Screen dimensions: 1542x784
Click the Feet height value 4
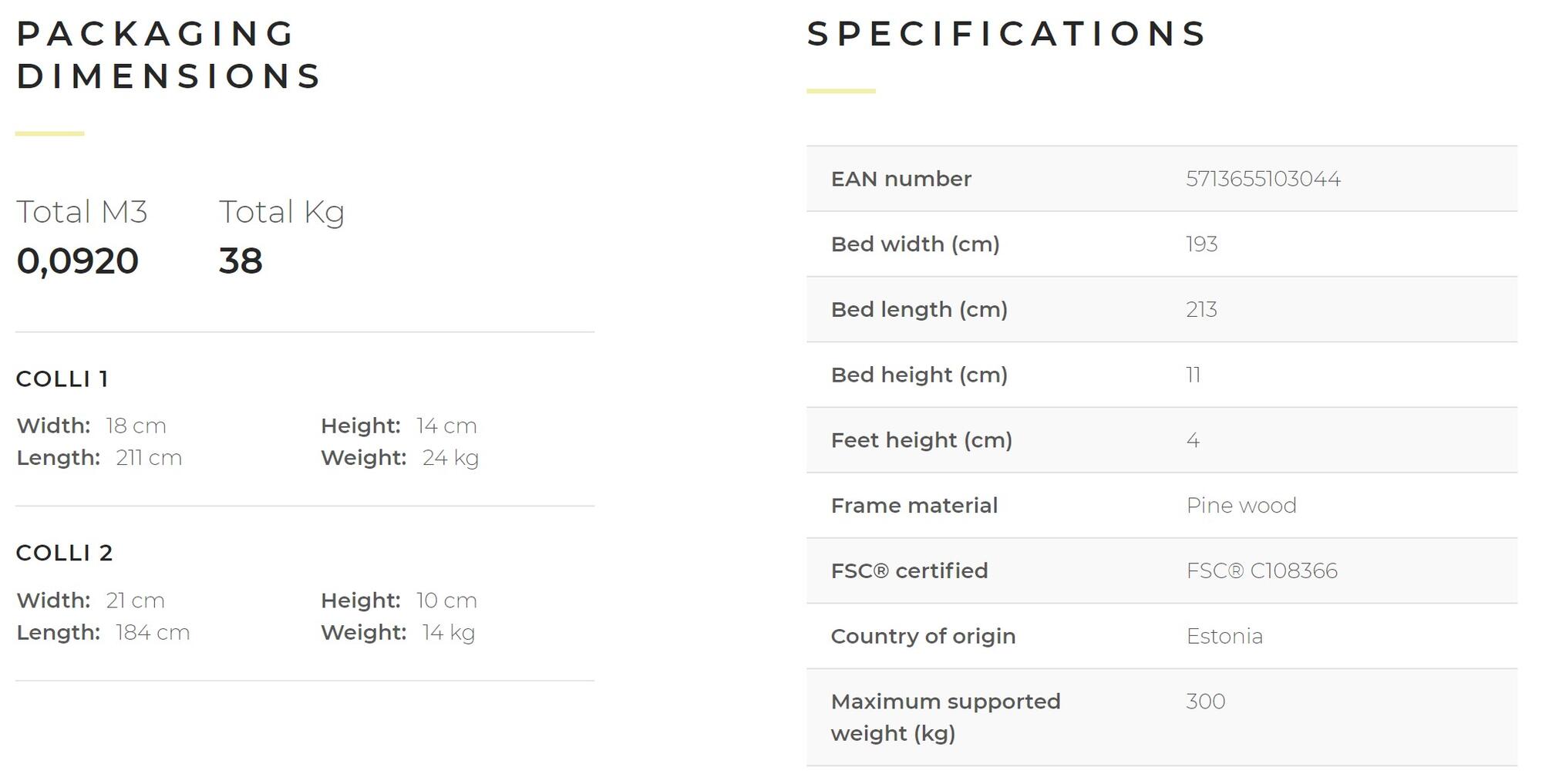(x=1193, y=440)
